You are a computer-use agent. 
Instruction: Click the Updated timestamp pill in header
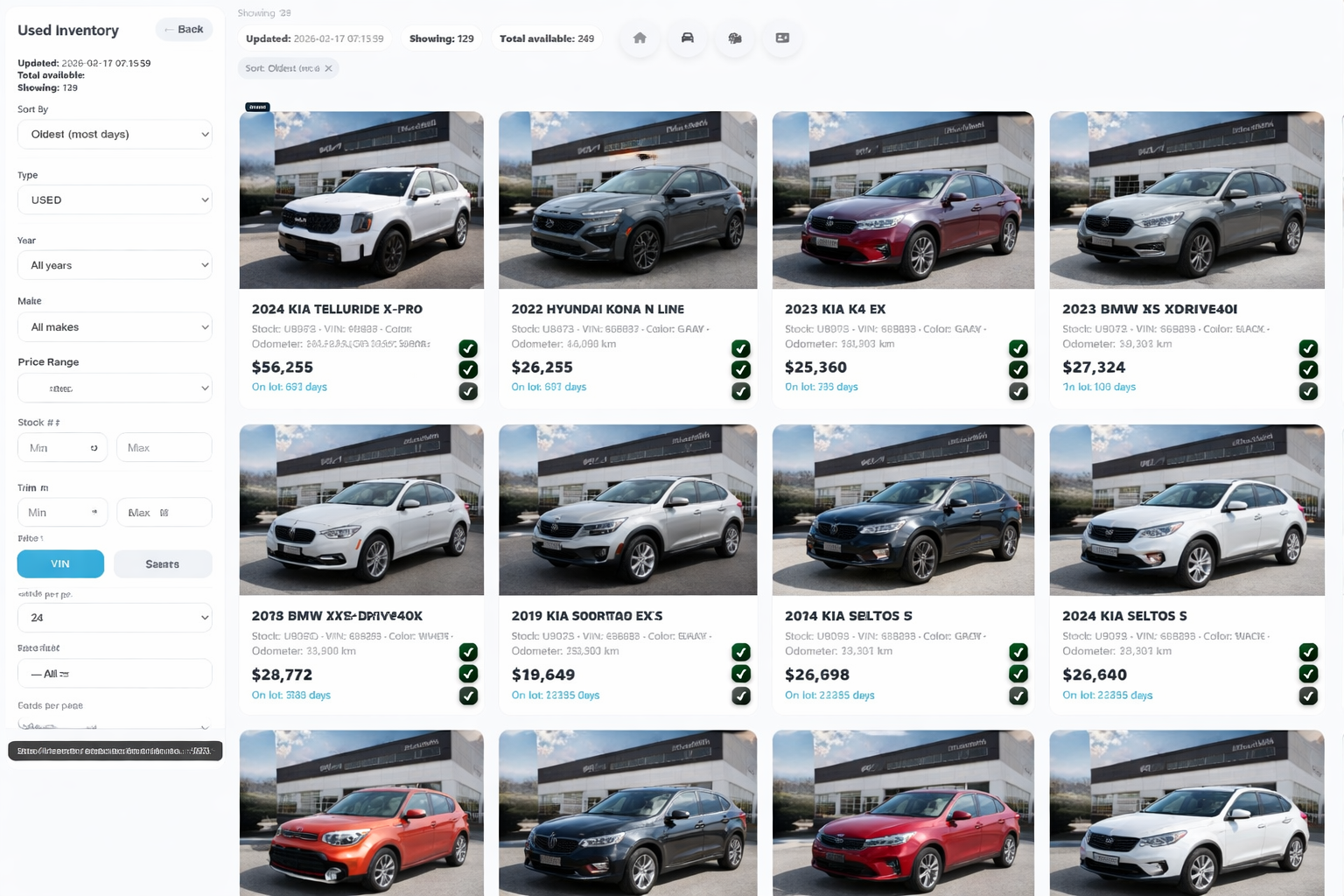315,38
